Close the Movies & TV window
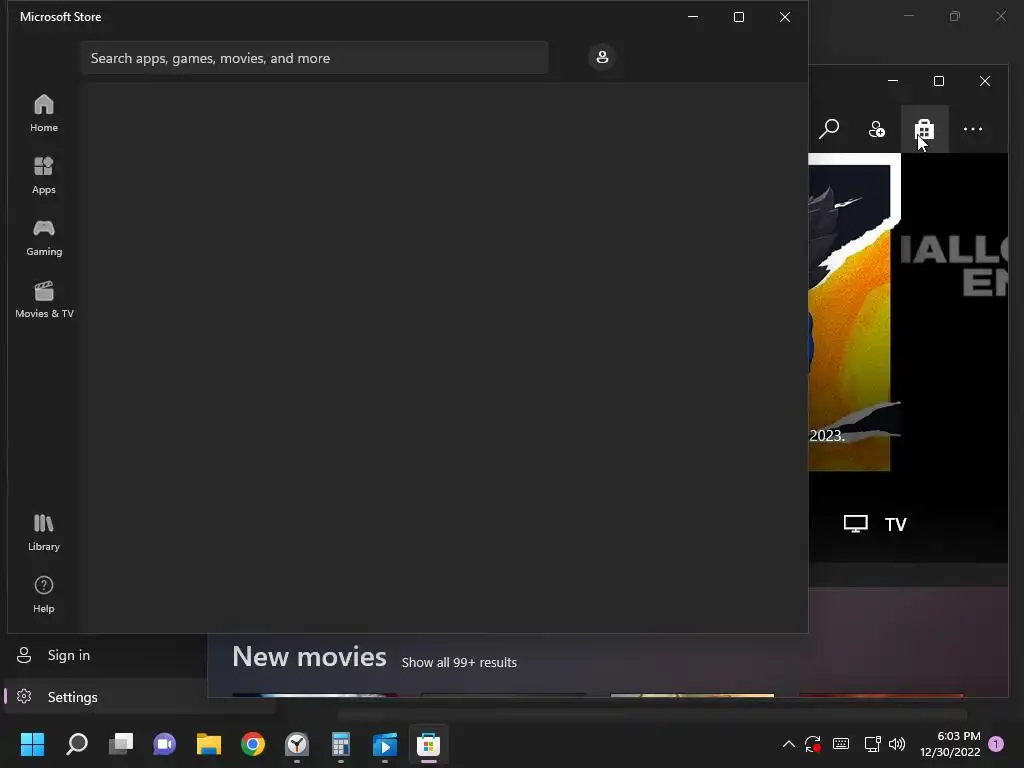Image resolution: width=1024 pixels, height=768 pixels. [985, 81]
